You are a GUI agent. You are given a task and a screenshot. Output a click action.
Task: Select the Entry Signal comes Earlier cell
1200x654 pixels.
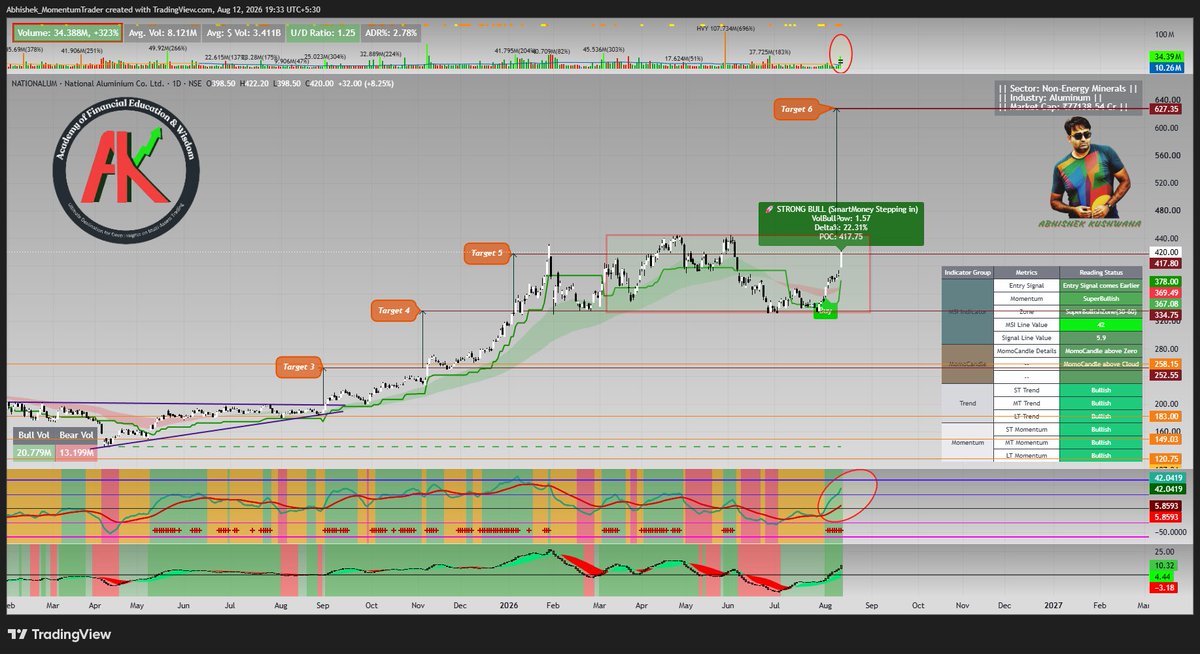[x=1099, y=285]
